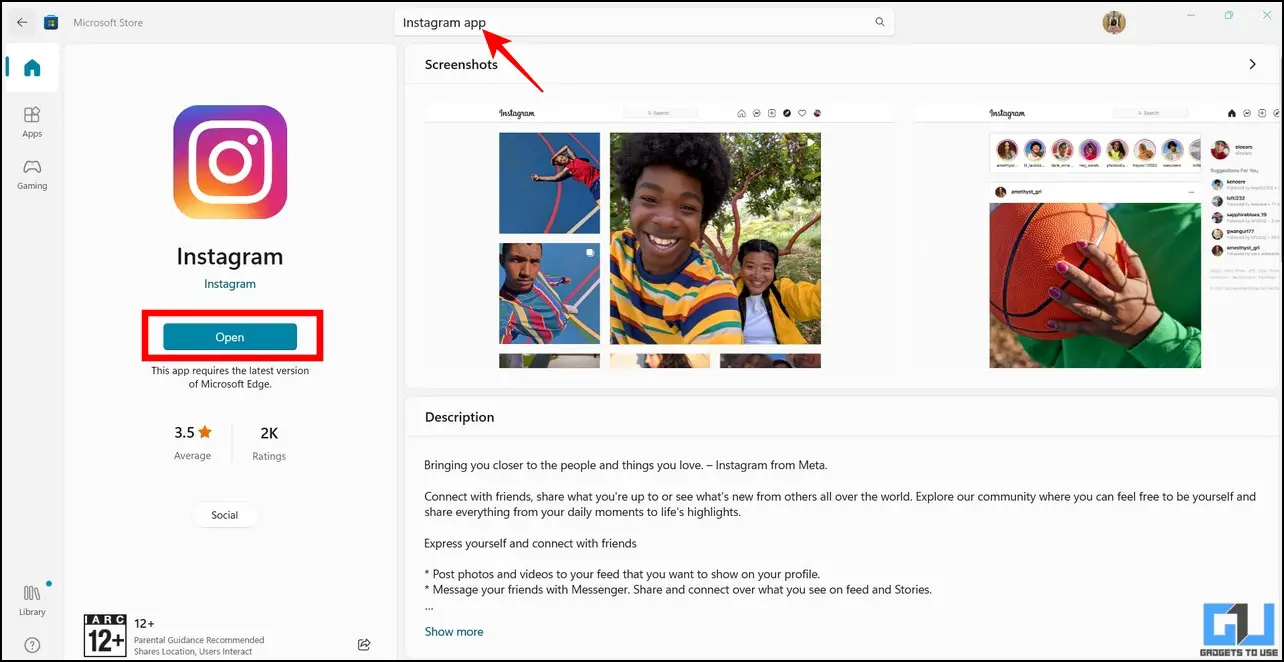
Task: Click the Instagram publisher link
Action: tap(230, 284)
